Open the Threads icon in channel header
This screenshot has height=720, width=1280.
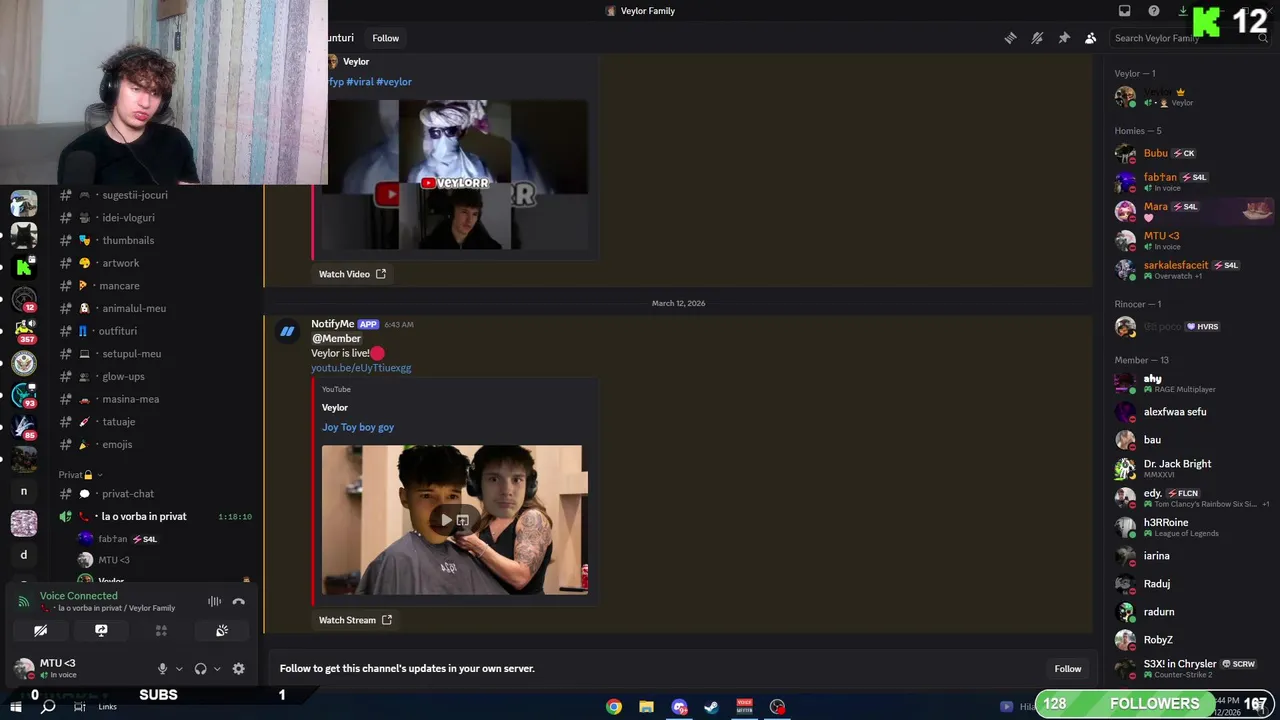[1010, 38]
